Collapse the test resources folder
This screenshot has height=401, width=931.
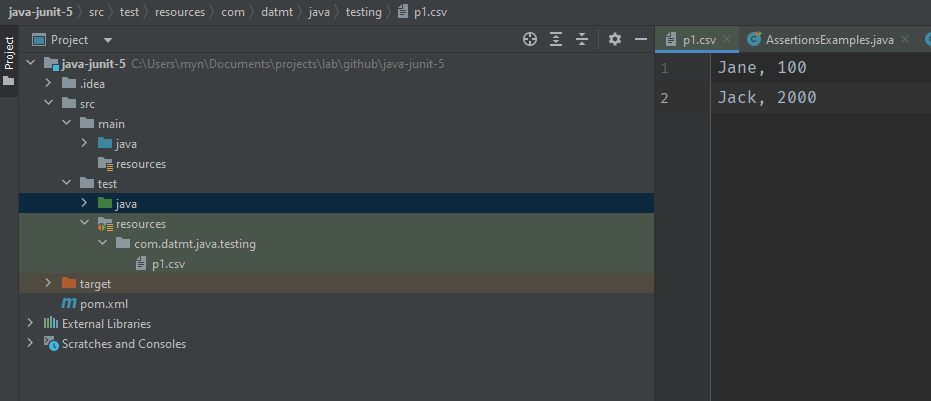click(x=84, y=224)
